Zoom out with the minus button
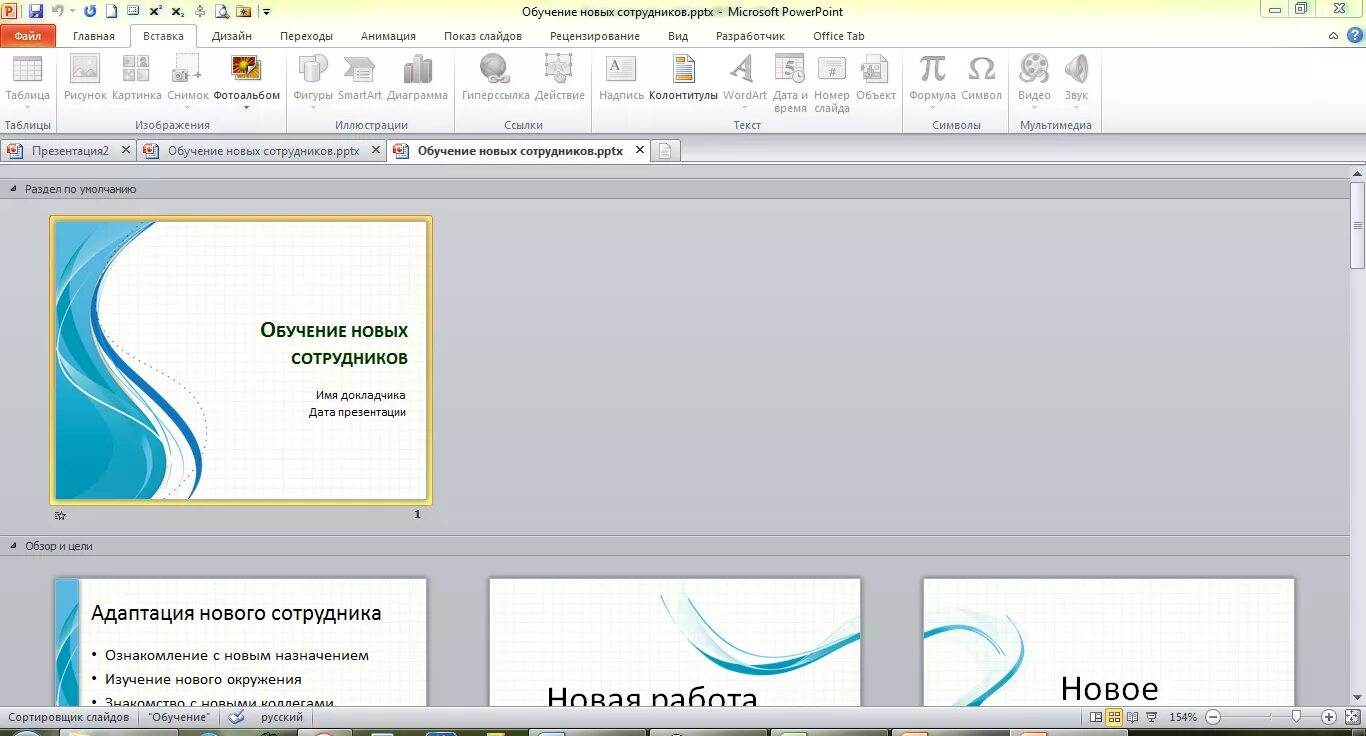 click(x=1212, y=717)
